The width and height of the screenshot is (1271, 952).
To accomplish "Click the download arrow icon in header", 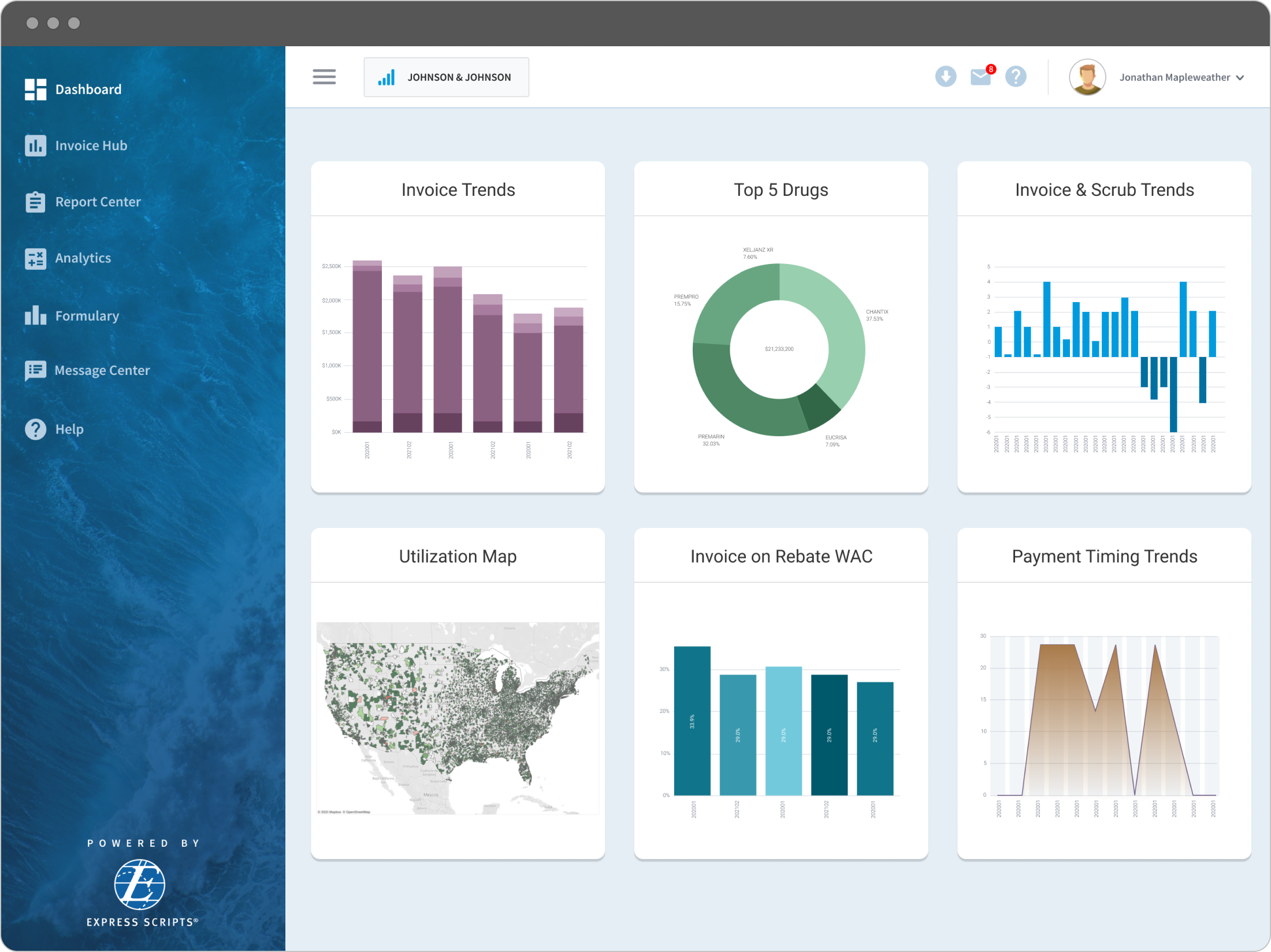I will [x=945, y=76].
